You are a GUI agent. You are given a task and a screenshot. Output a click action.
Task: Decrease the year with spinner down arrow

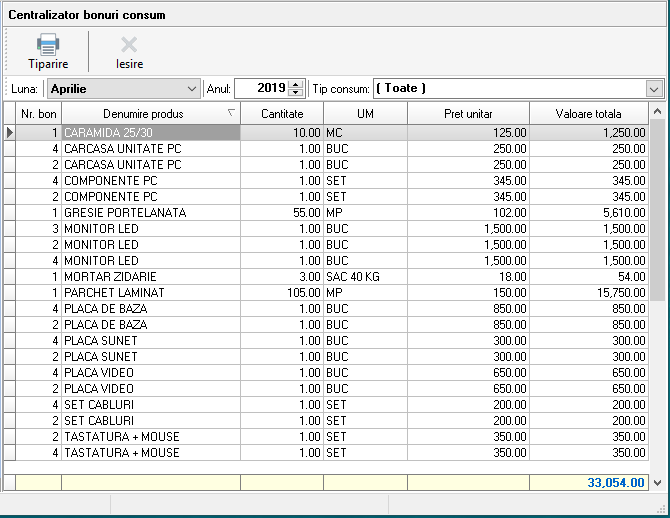[x=295, y=93]
